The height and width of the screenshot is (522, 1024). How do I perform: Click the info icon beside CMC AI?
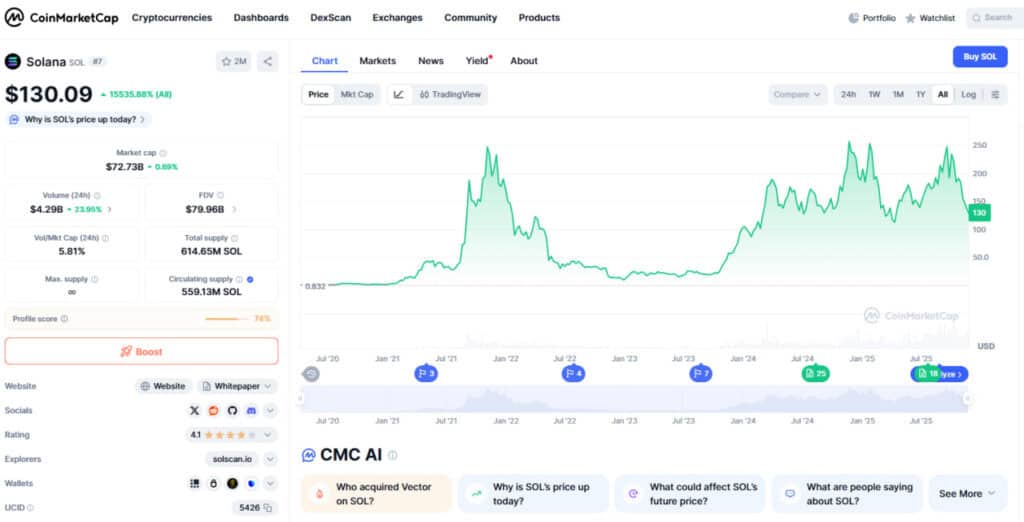coord(392,455)
